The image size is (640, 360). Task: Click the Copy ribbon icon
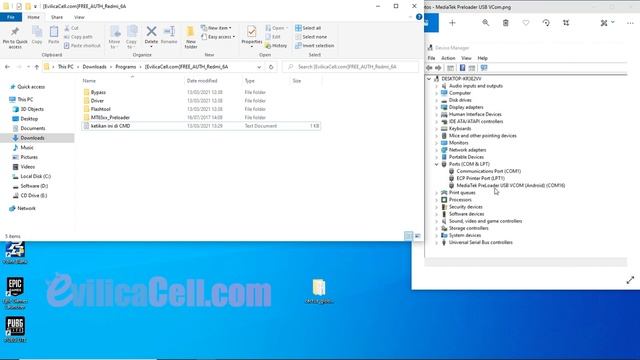(x=37, y=36)
